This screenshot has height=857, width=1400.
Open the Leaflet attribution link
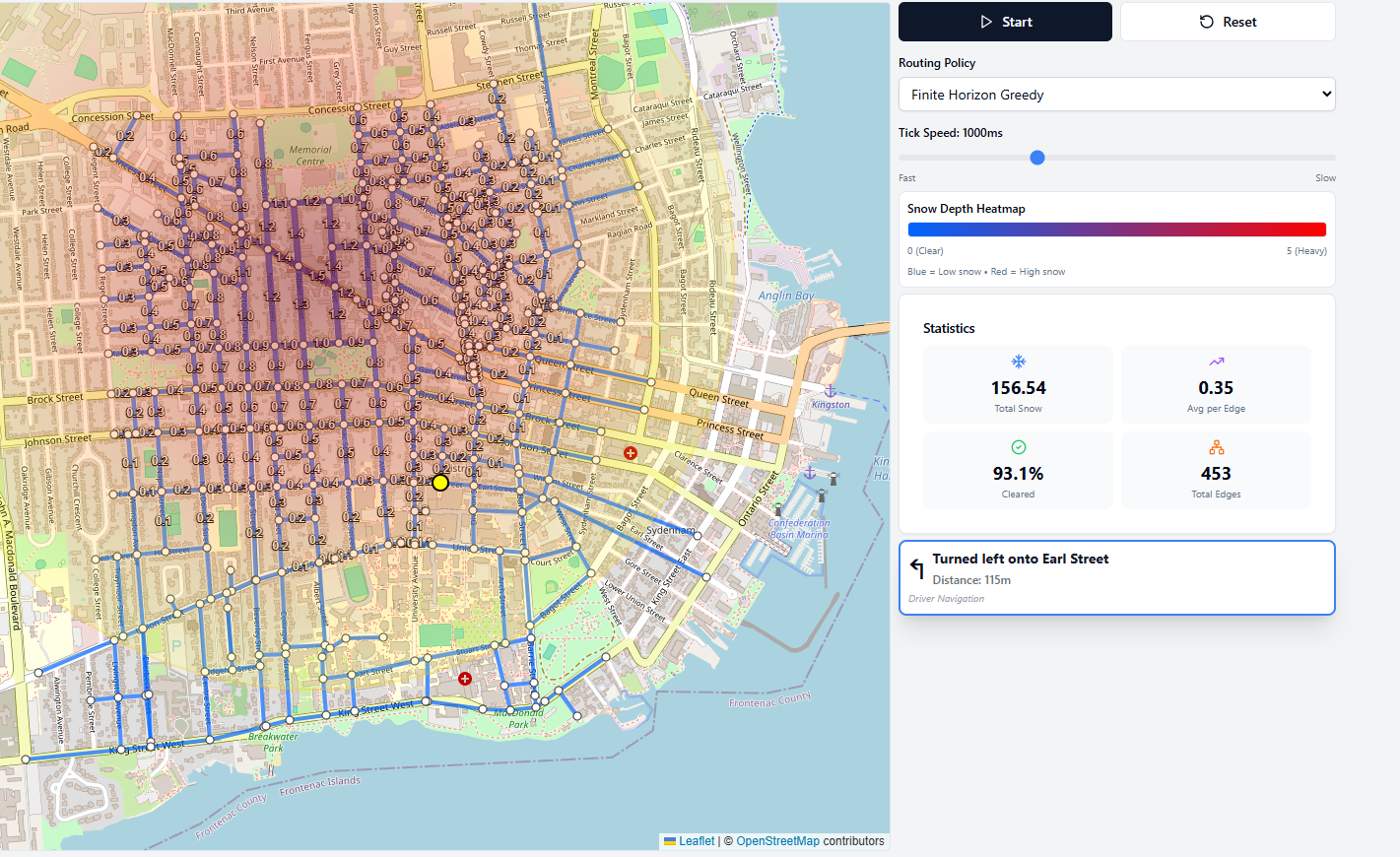[x=698, y=840]
